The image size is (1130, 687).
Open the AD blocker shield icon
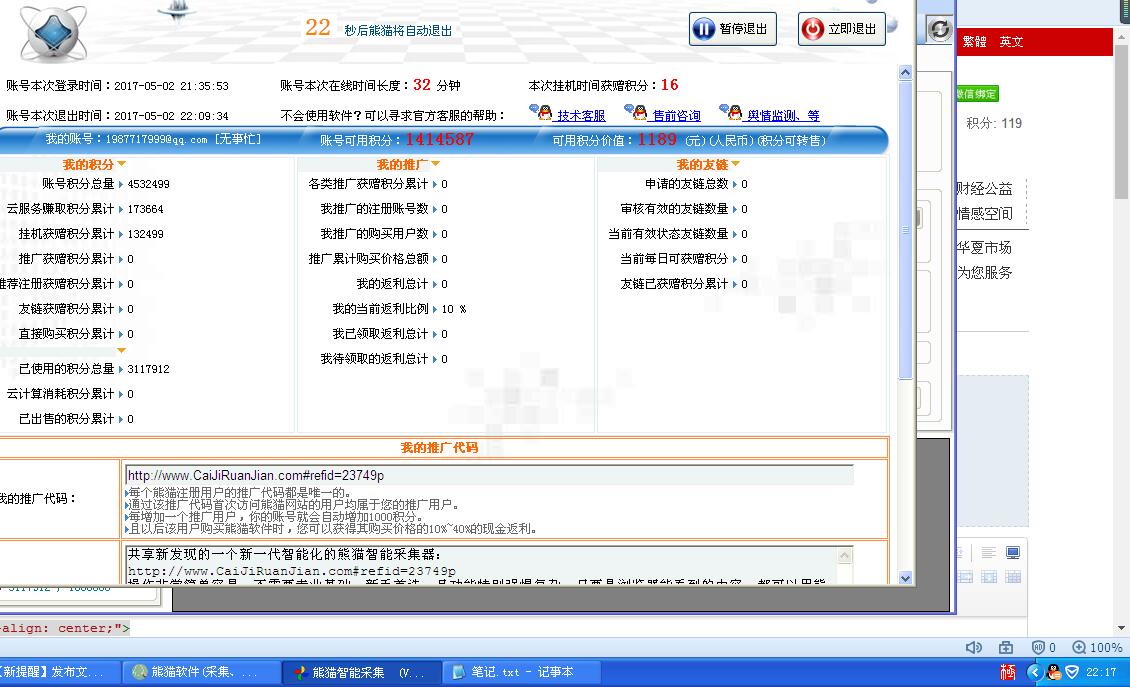click(x=1038, y=647)
